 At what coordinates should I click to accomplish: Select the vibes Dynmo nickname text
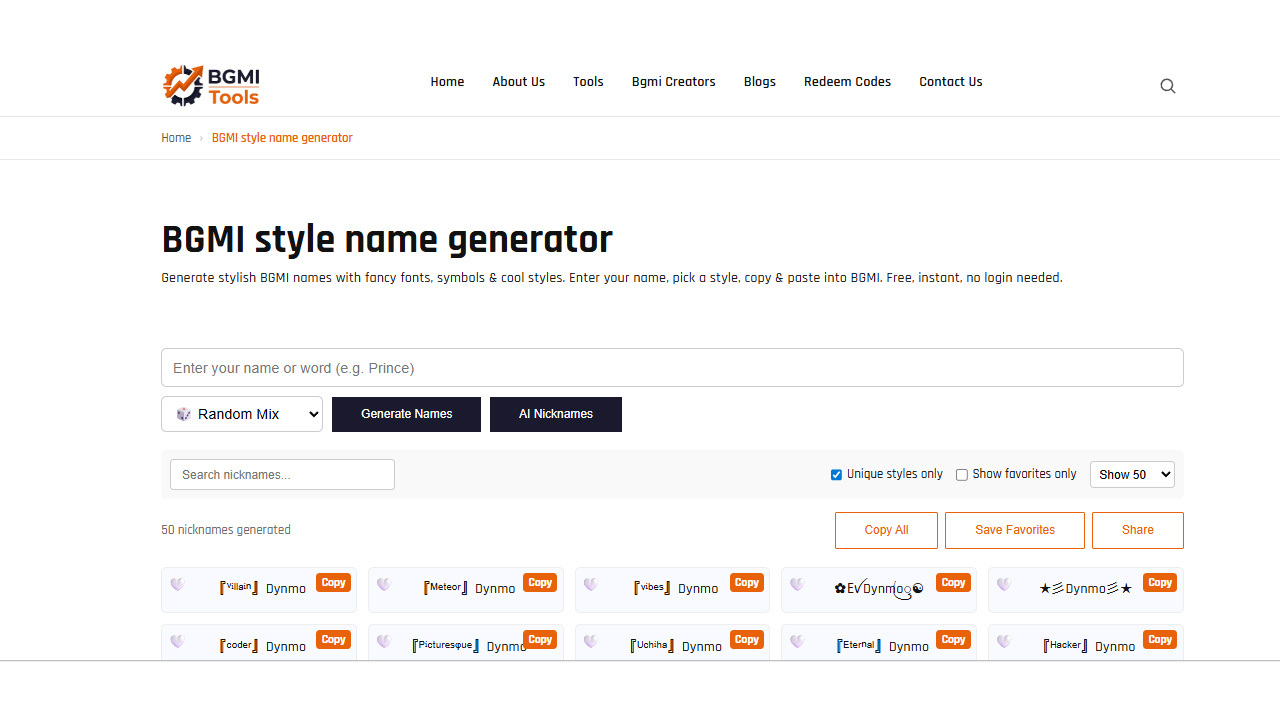(x=676, y=588)
